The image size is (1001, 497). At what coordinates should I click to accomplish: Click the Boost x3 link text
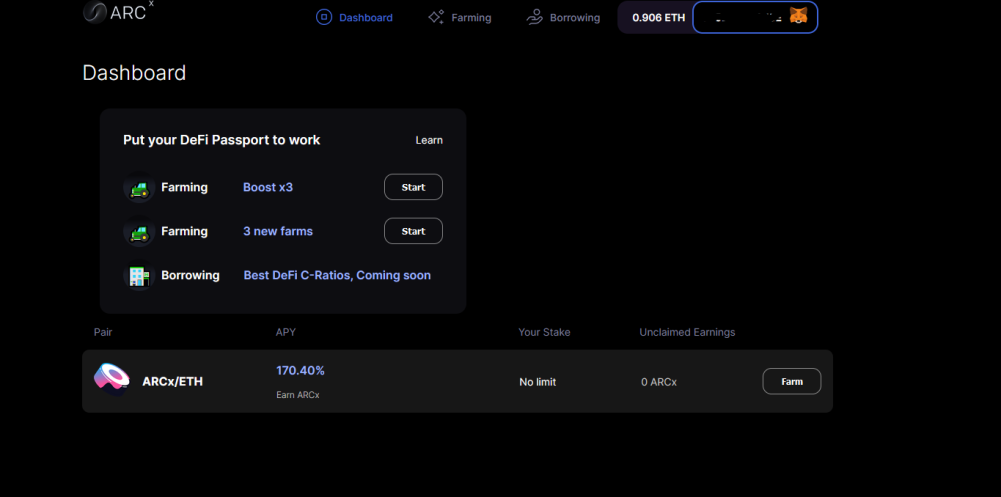[x=268, y=188]
